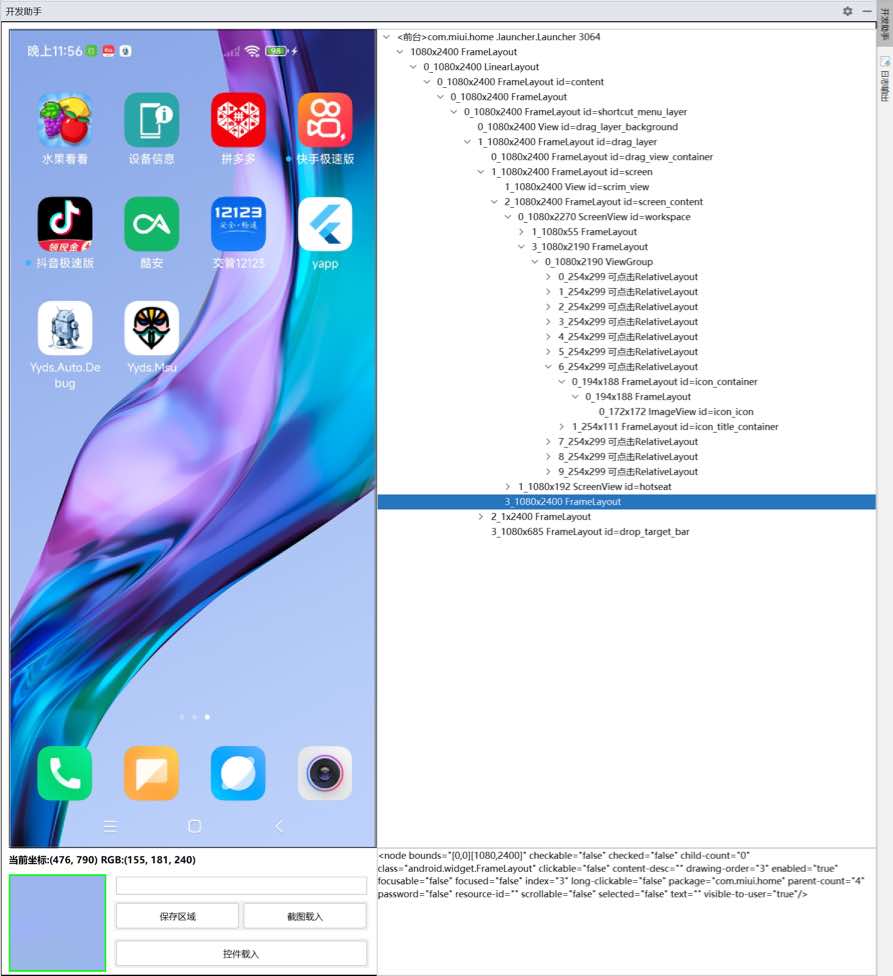Select the id=drag_layer_background tree row

[x=577, y=127]
